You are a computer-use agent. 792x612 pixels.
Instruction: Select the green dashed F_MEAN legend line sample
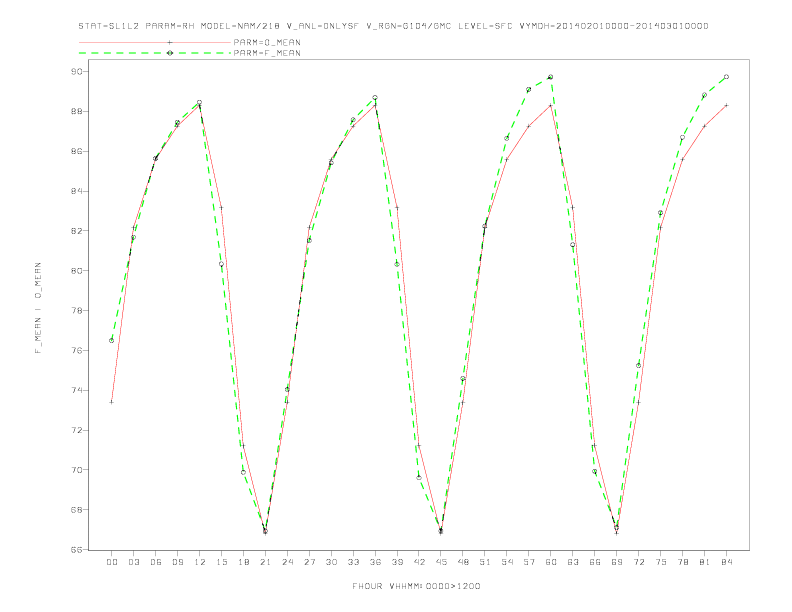click(x=155, y=53)
